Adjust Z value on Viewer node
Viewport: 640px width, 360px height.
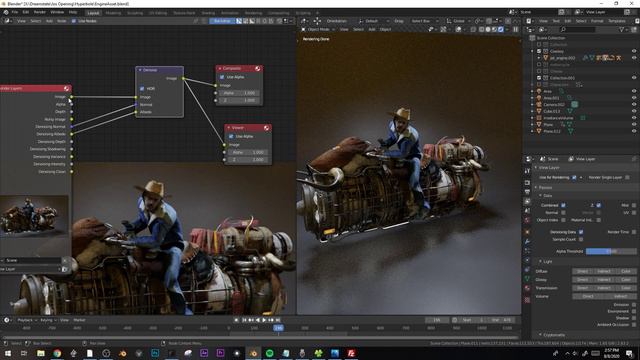click(x=248, y=160)
